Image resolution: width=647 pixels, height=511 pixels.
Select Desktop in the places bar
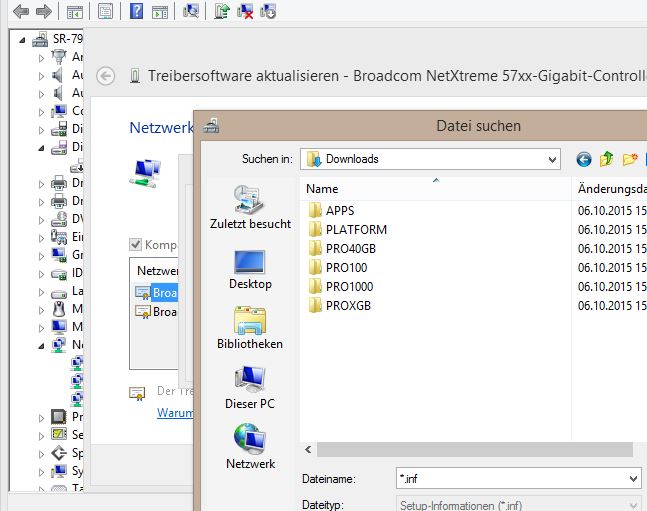[250, 270]
